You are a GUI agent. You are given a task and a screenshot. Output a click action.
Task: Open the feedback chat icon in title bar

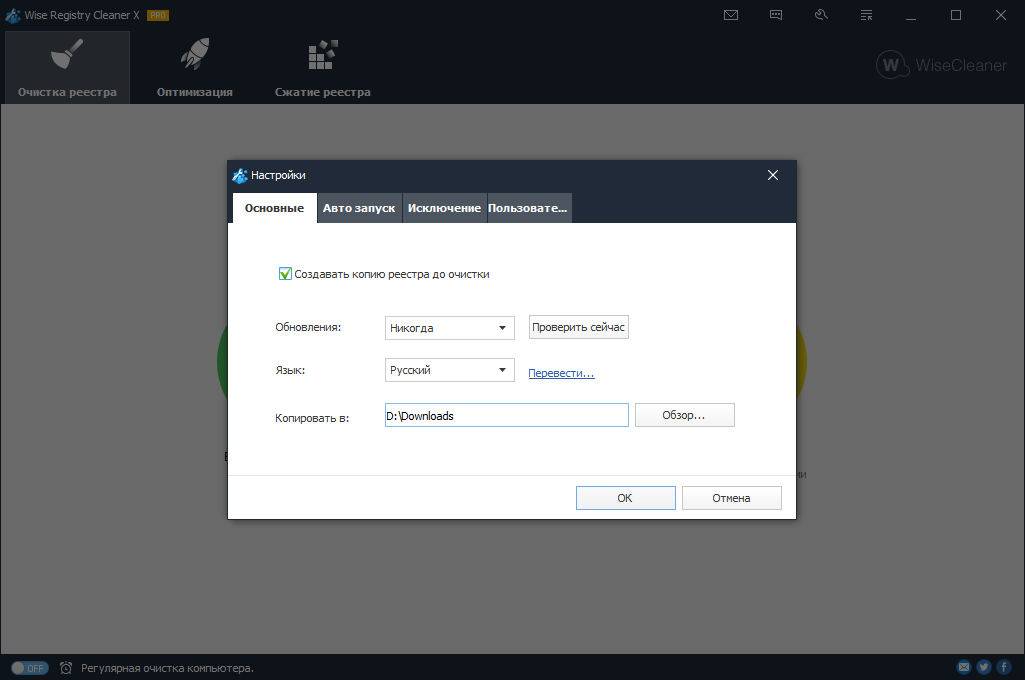(776, 15)
